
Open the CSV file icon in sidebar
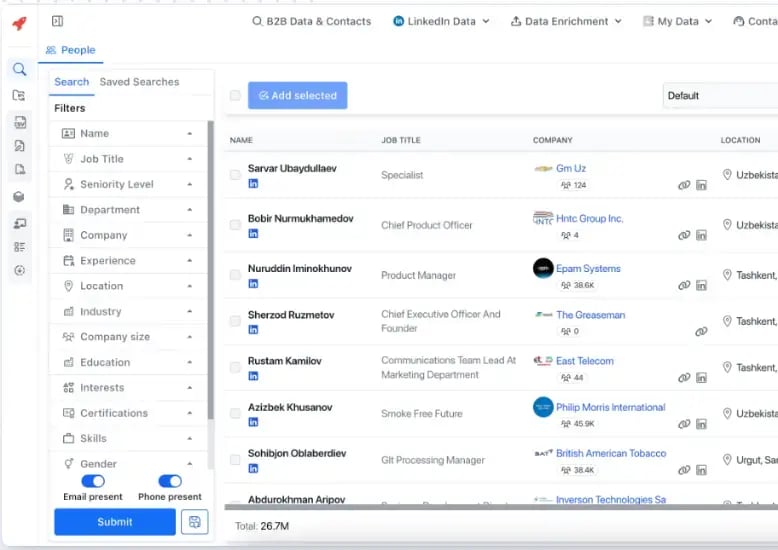click(20, 122)
